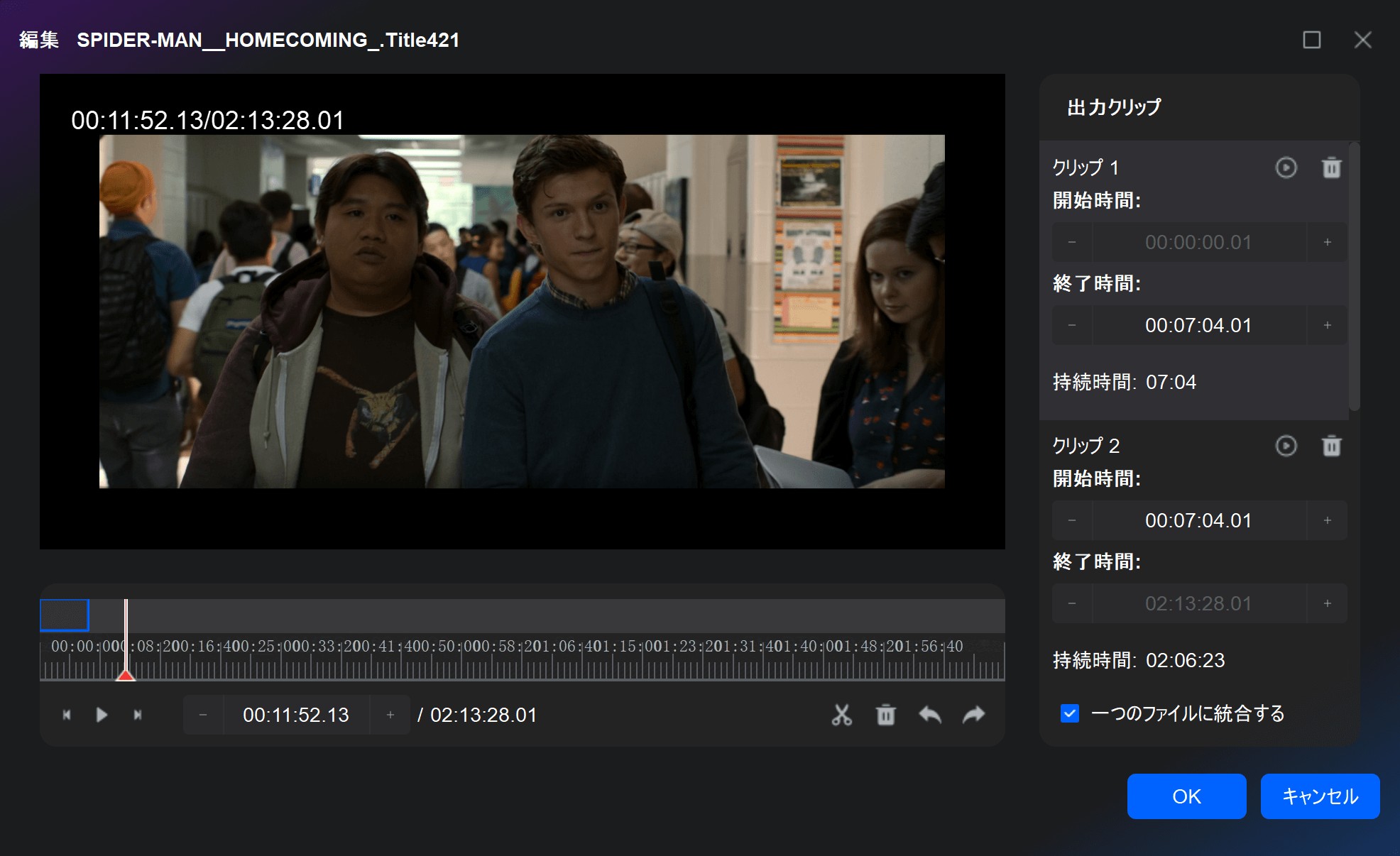Delete selected segment with timeline trash icon
The image size is (1400, 856).
point(886,715)
